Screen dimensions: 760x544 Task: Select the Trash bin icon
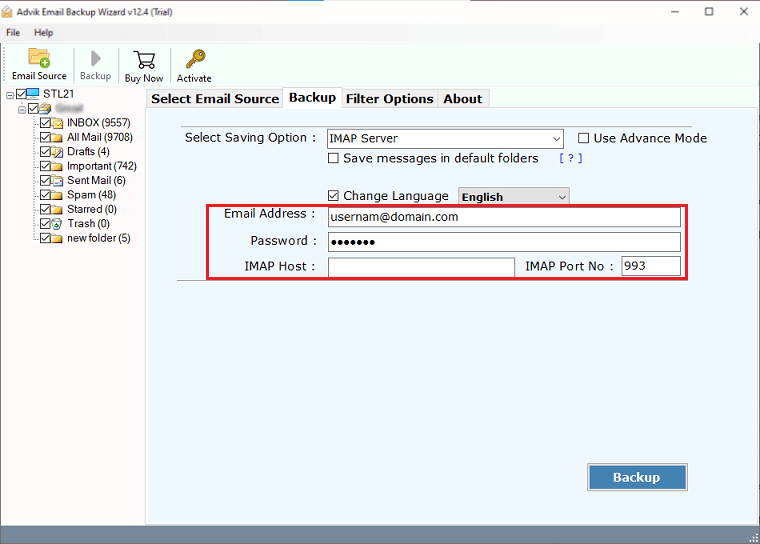pyautogui.click(x=57, y=224)
